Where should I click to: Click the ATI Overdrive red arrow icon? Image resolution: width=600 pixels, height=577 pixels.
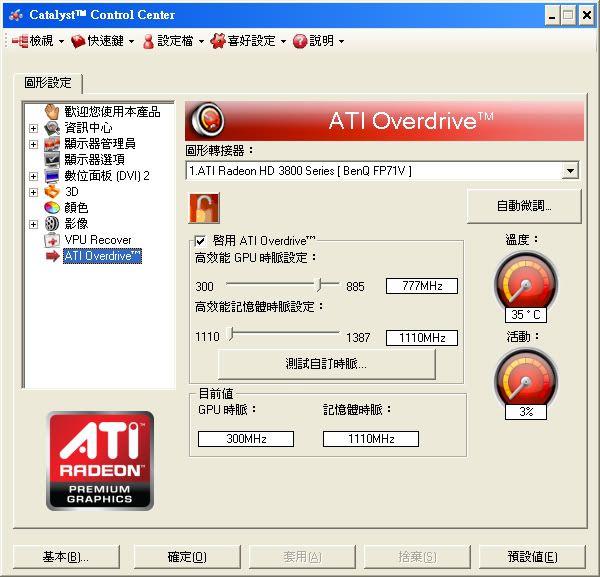pyautogui.click(x=53, y=256)
